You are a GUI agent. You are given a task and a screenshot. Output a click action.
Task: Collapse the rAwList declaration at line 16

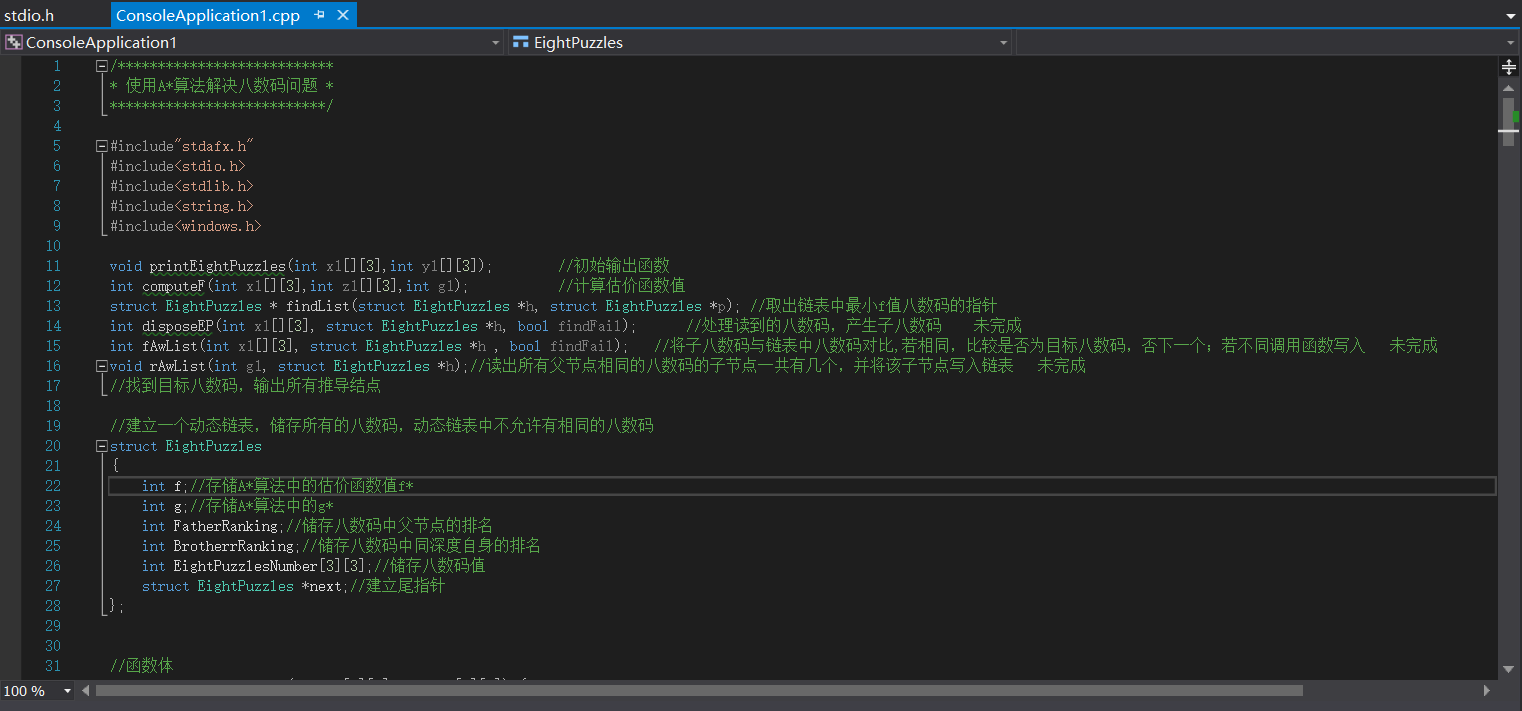(102, 366)
